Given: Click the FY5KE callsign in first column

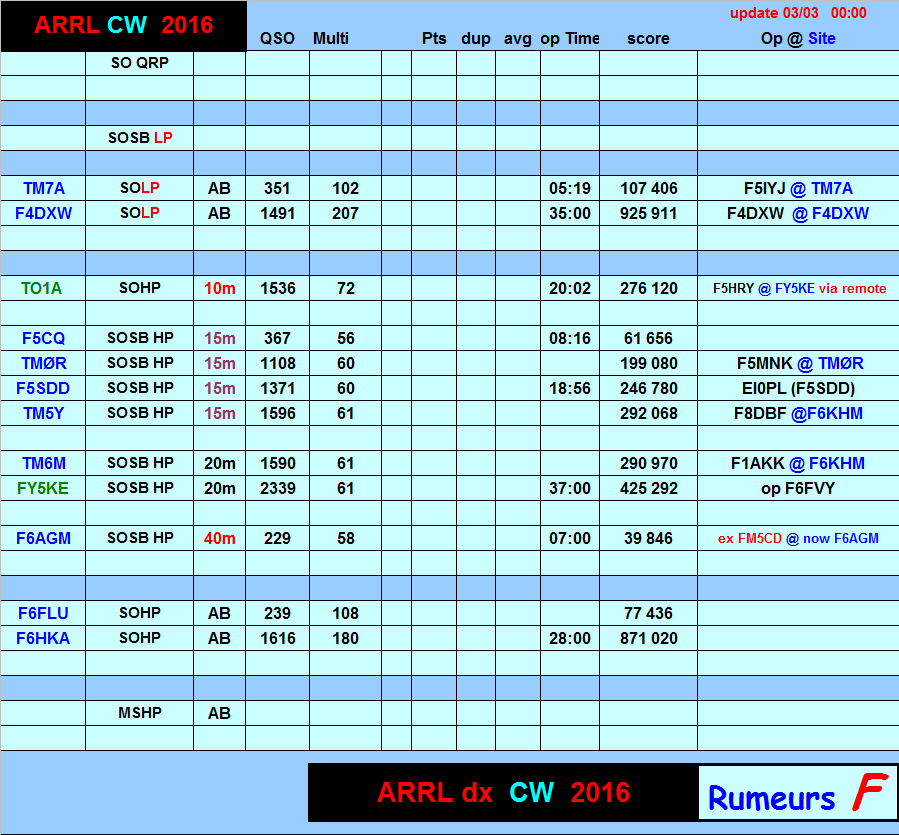Looking at the screenshot, I should (43, 488).
